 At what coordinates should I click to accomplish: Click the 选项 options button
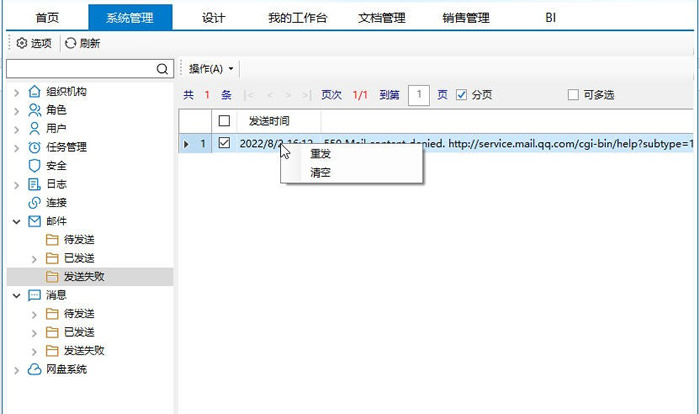pos(34,43)
